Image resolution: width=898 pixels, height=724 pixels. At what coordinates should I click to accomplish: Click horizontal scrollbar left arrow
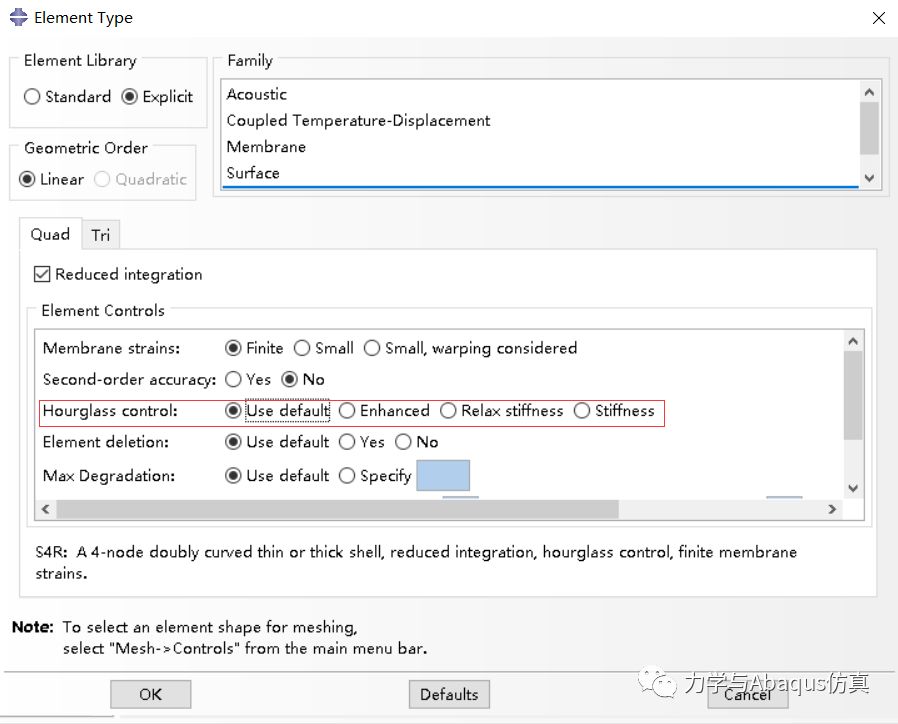coord(45,509)
